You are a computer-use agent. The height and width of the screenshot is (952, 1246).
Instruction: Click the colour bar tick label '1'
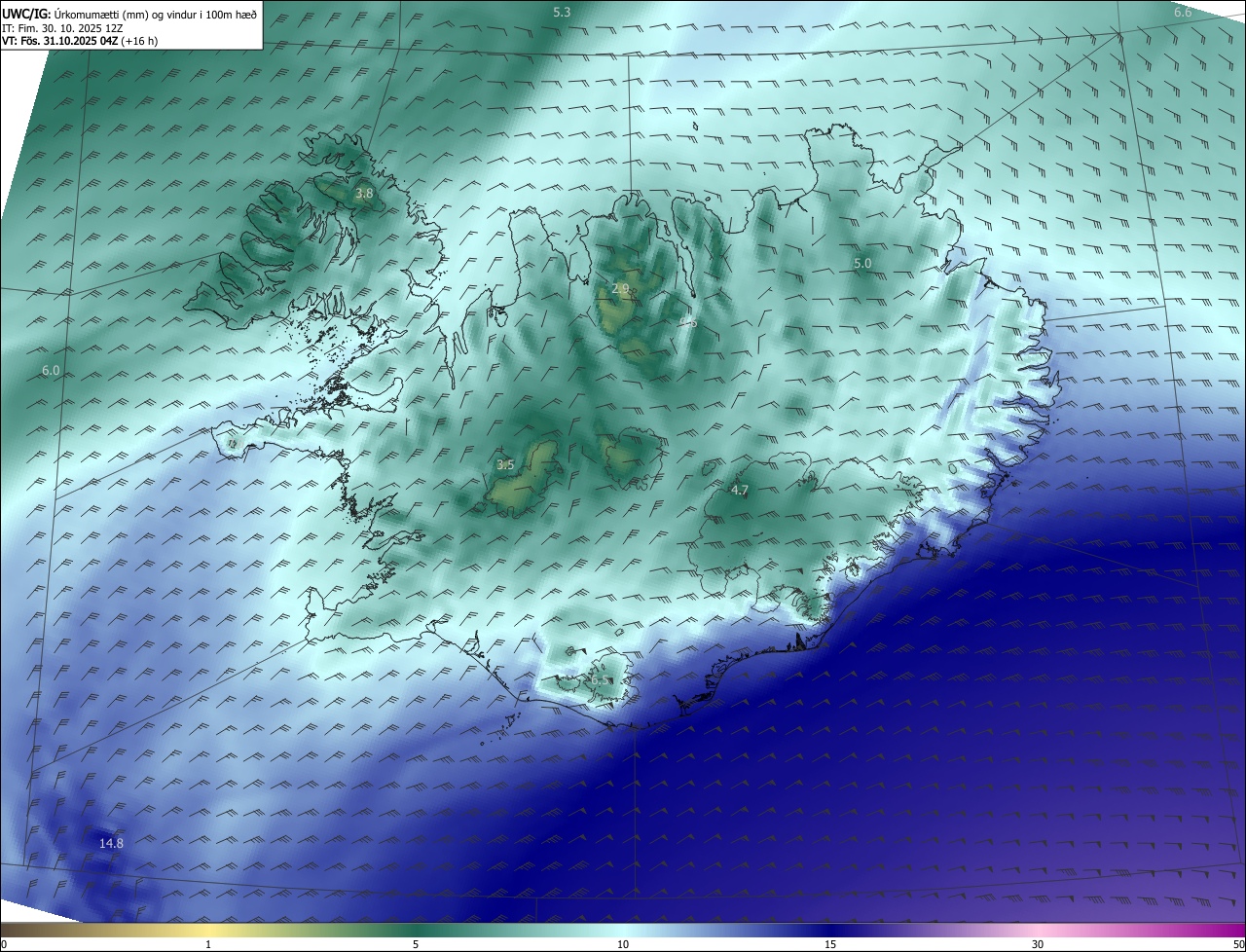pos(208,944)
